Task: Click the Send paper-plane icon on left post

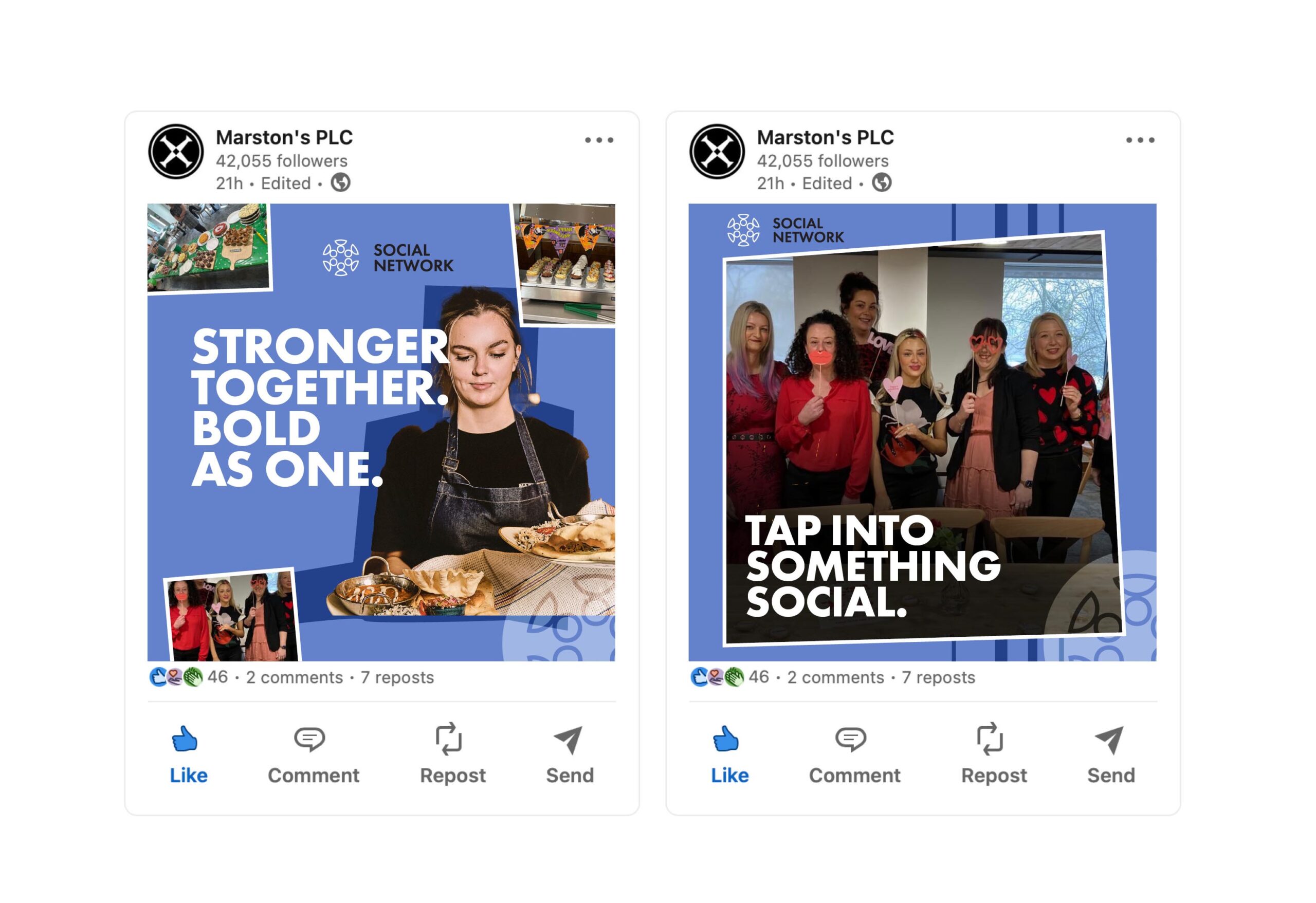Action: (x=568, y=740)
